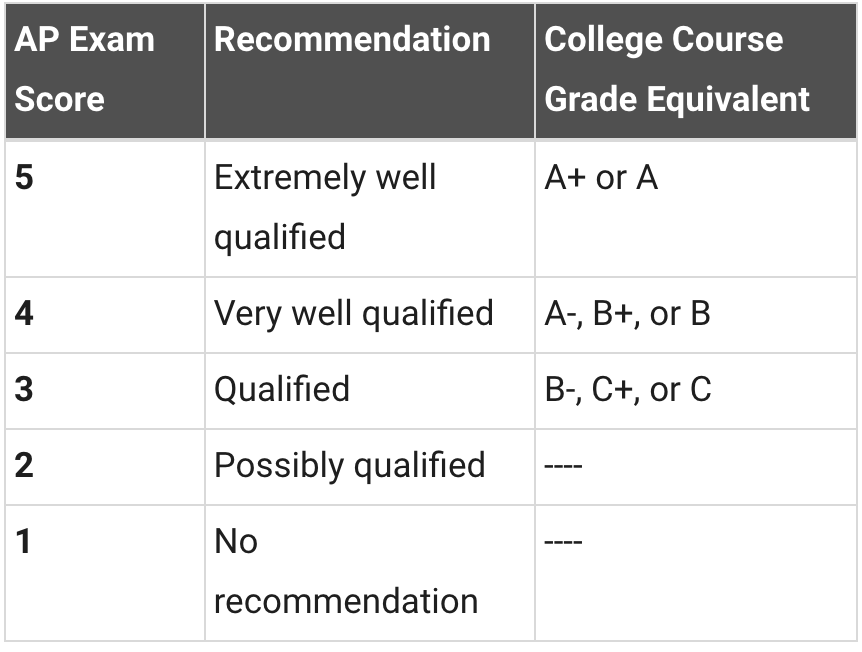Select the B-, C+, or C cell
Image resolution: width=862 pixels, height=652 pixels.
pyautogui.click(x=696, y=391)
